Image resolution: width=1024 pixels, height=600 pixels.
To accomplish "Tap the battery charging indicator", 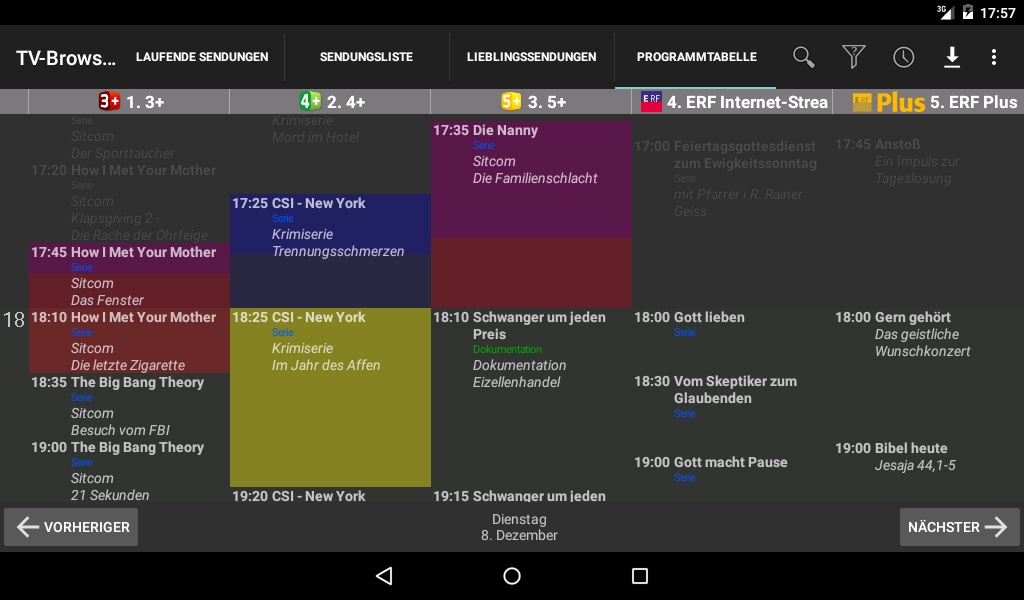I will (968, 12).
